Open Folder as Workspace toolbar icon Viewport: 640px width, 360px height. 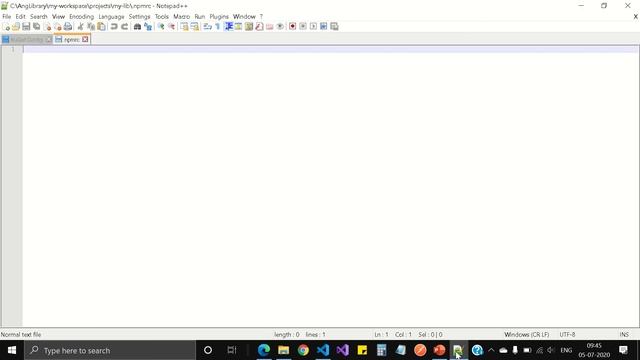pos(269,27)
